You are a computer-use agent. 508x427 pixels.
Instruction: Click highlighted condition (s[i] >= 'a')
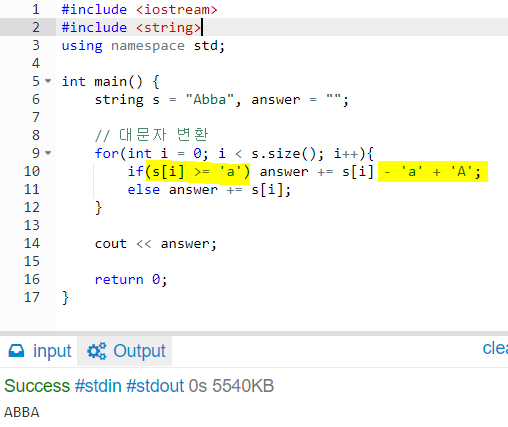pyautogui.click(x=198, y=172)
